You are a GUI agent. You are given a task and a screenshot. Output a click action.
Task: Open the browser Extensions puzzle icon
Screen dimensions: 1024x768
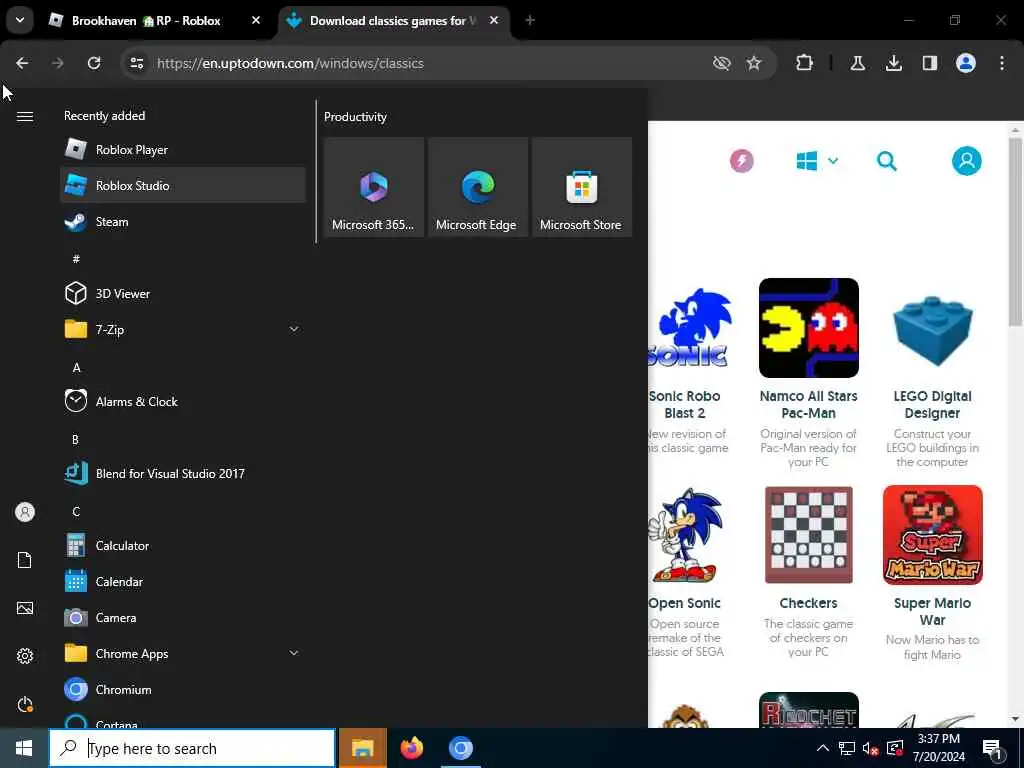pos(804,63)
